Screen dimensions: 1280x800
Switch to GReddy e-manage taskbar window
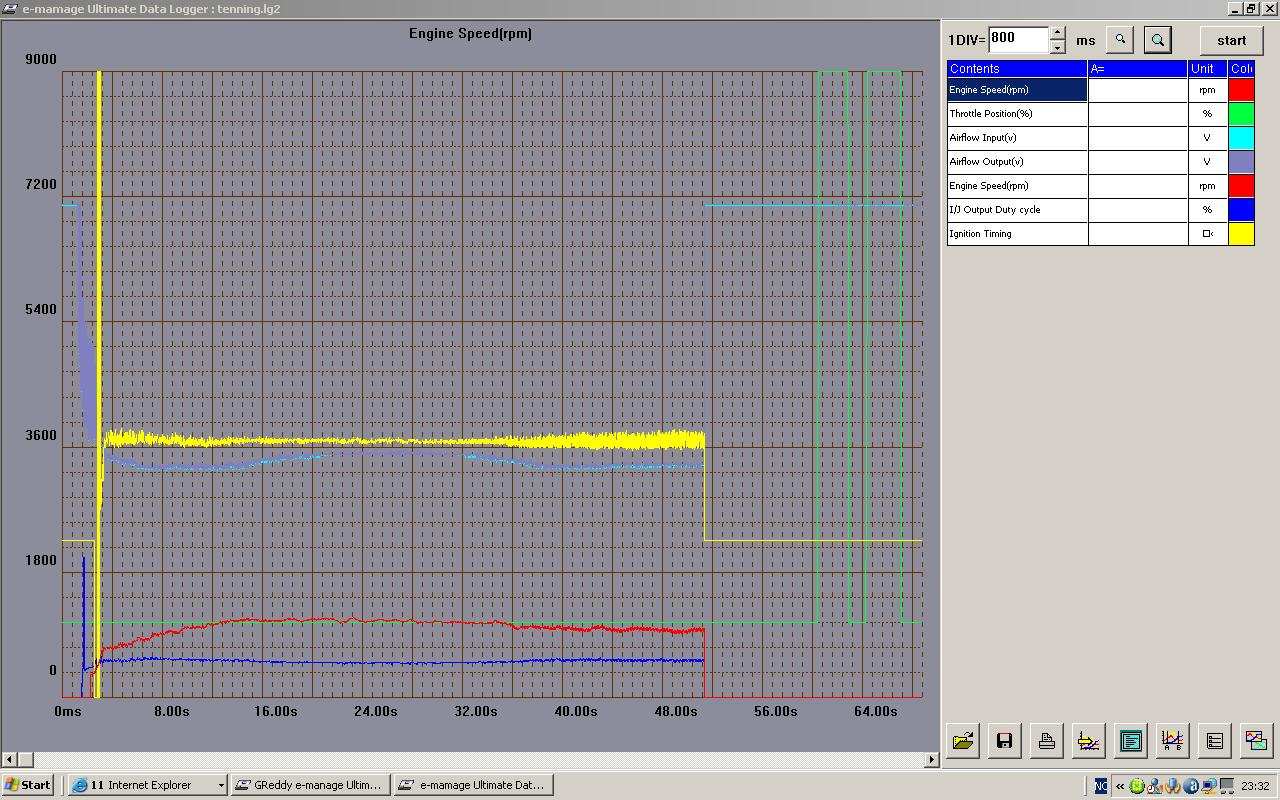pyautogui.click(x=309, y=785)
